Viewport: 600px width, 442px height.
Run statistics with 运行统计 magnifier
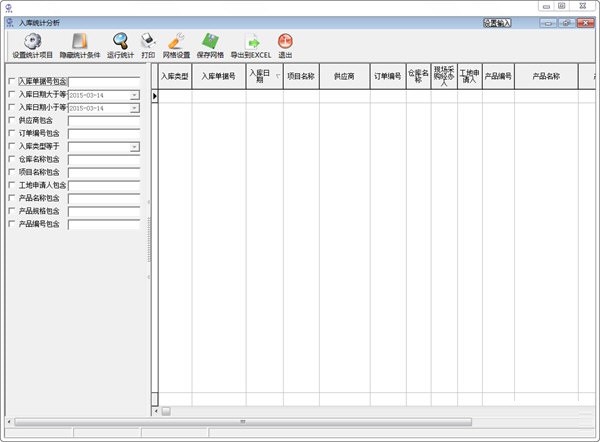120,46
